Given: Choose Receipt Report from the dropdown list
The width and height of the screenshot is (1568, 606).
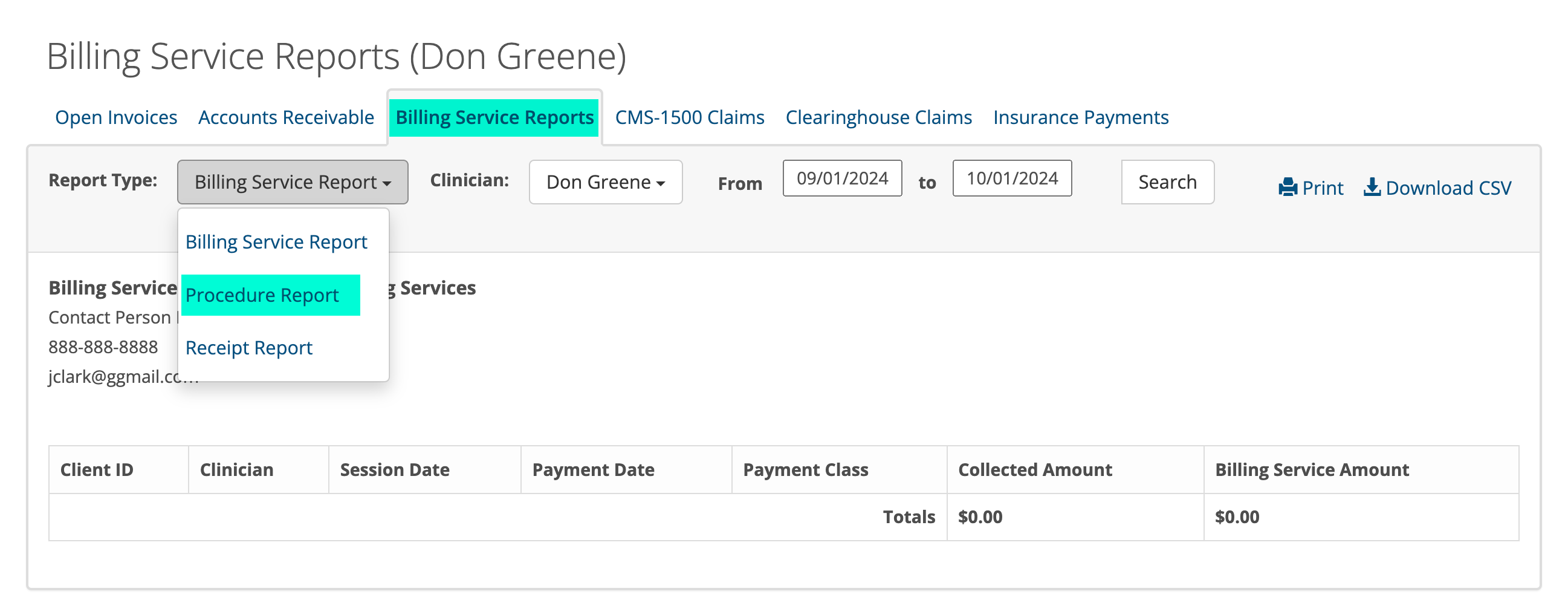Looking at the screenshot, I should click(248, 348).
